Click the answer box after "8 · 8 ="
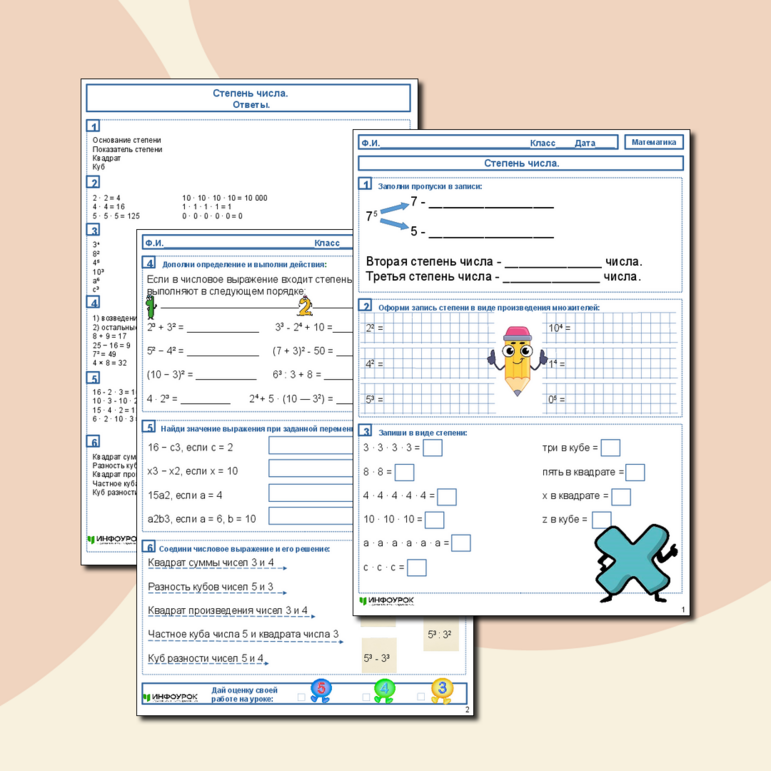The width and height of the screenshot is (771, 771). (404, 472)
